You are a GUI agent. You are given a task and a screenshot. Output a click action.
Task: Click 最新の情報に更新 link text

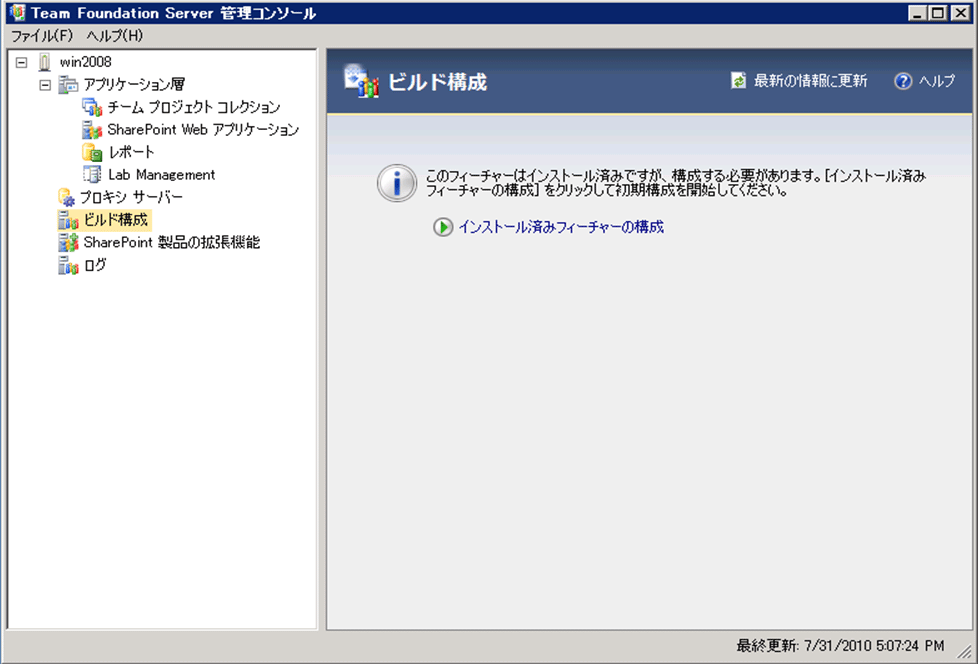pyautogui.click(x=810, y=81)
